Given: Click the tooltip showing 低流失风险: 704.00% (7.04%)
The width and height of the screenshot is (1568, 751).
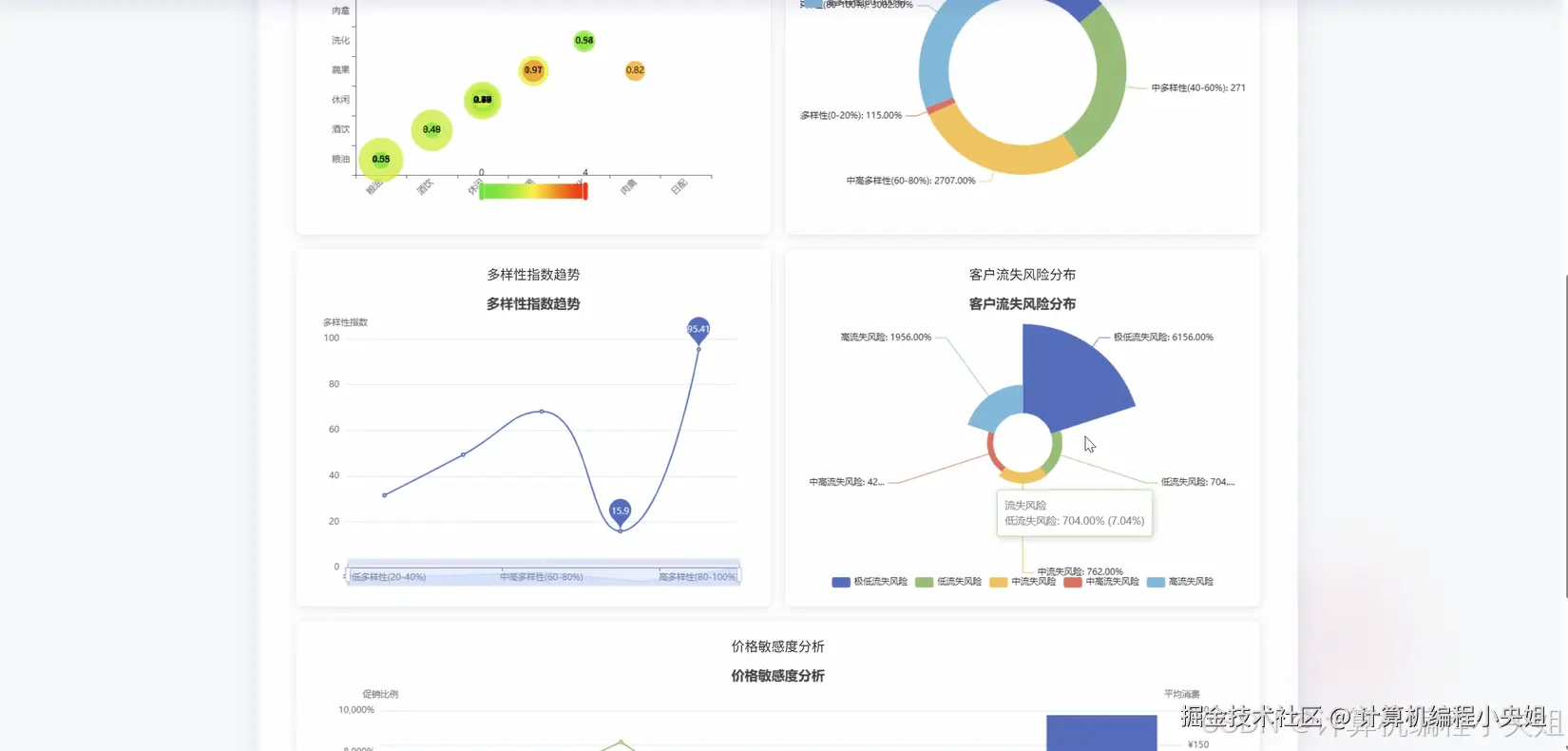Looking at the screenshot, I should pos(1075,513).
